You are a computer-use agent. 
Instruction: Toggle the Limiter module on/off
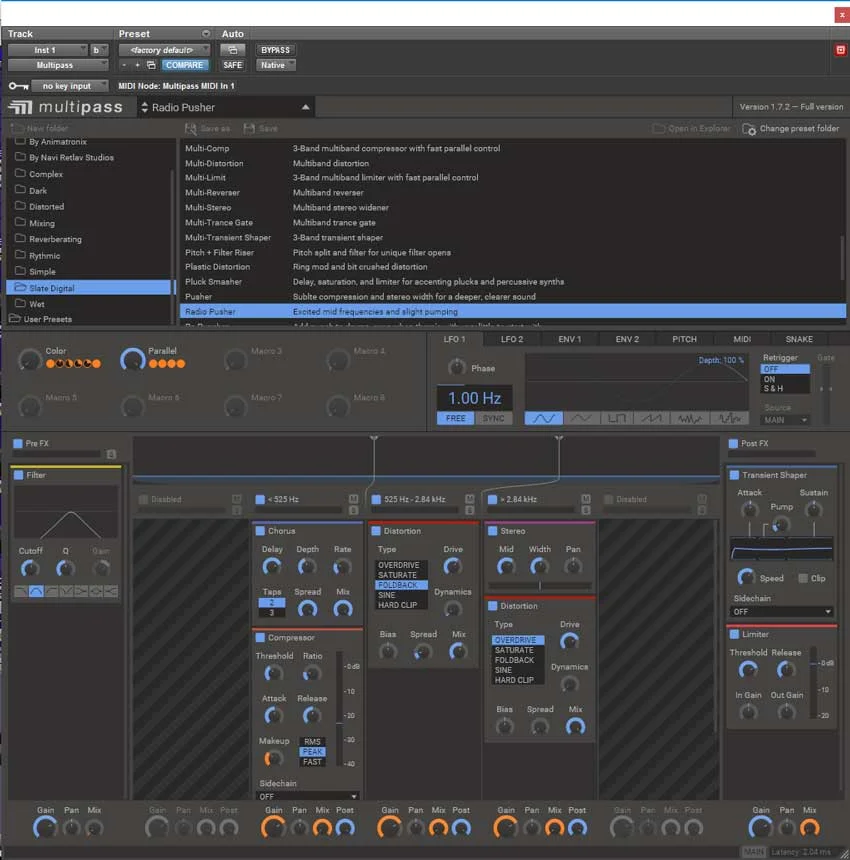tap(734, 634)
